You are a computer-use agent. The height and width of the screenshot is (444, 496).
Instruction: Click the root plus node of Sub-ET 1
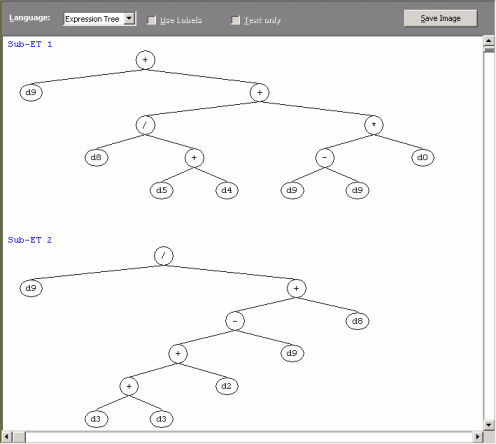(145, 60)
